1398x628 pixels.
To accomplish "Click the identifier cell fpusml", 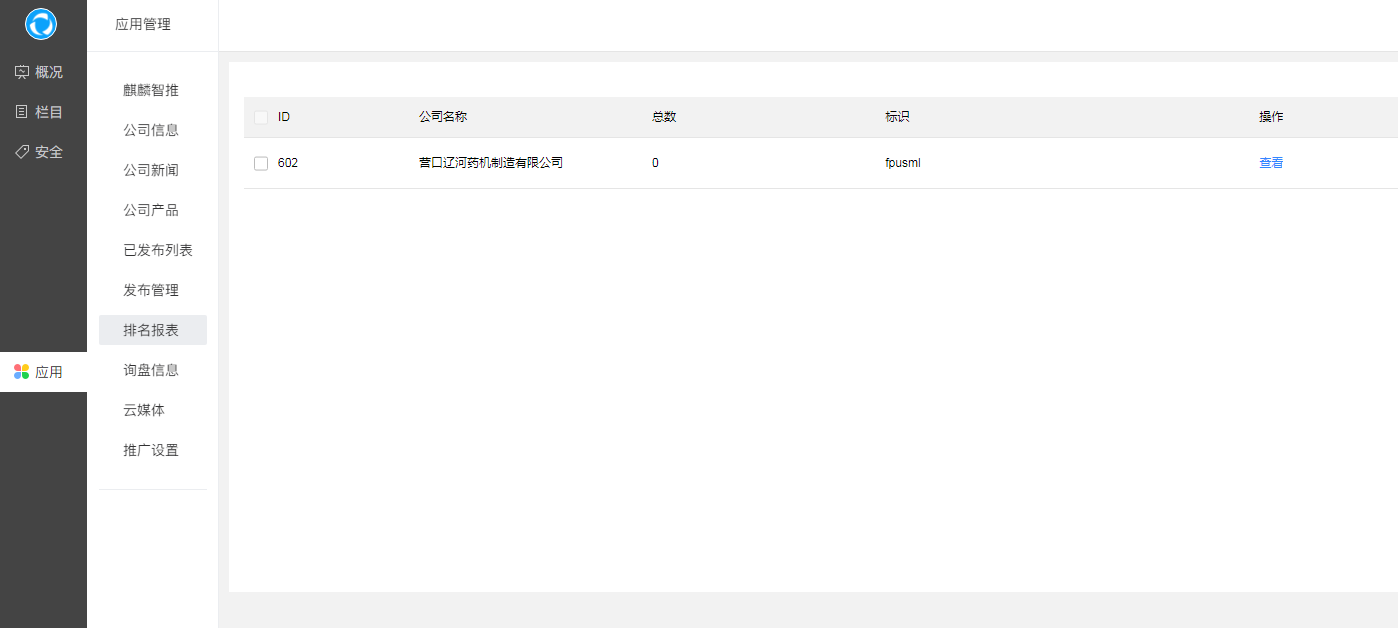I will [903, 163].
